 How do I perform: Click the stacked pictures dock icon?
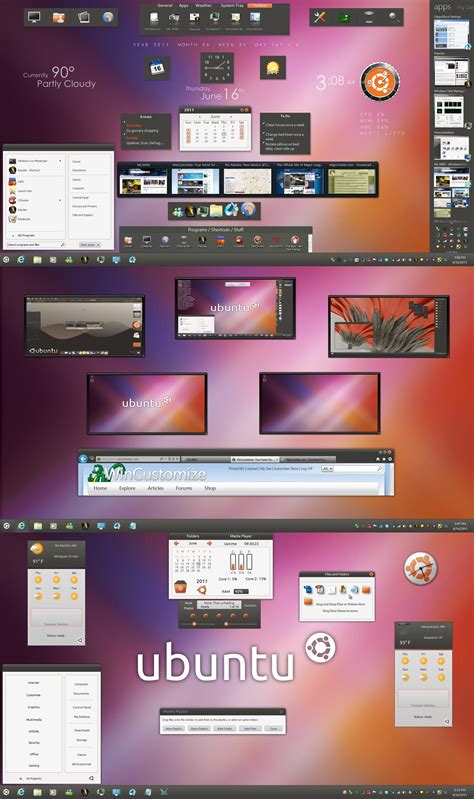(x=83, y=17)
